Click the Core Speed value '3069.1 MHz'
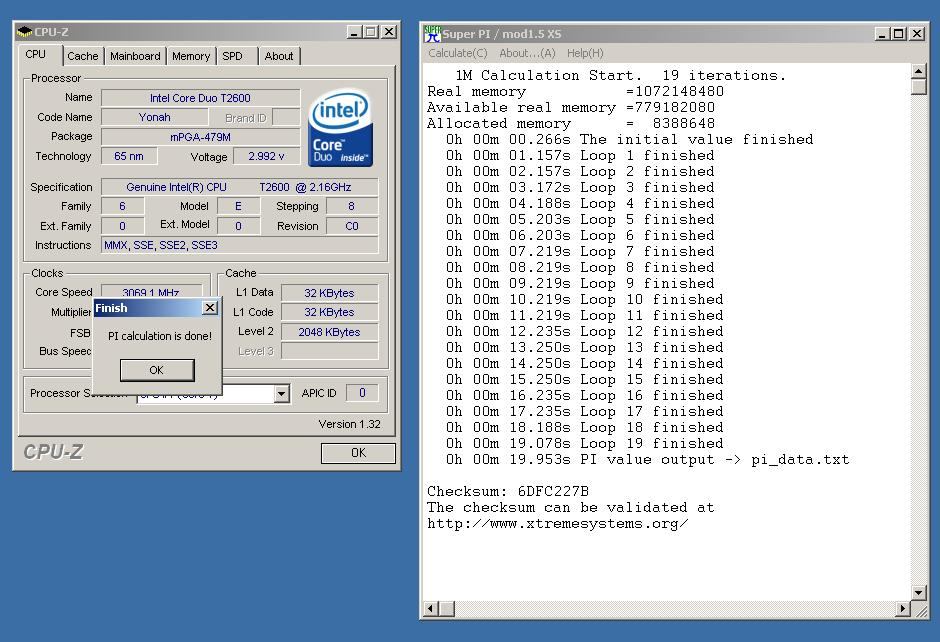 151,291
